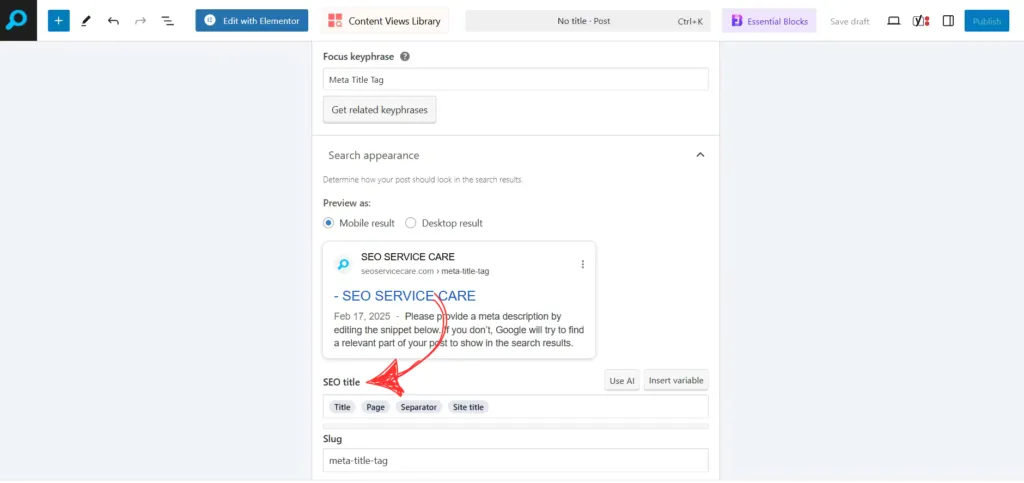Viewport: 1024px width, 483px height.
Task: Open the Document Overview list icon
Action: point(167,21)
